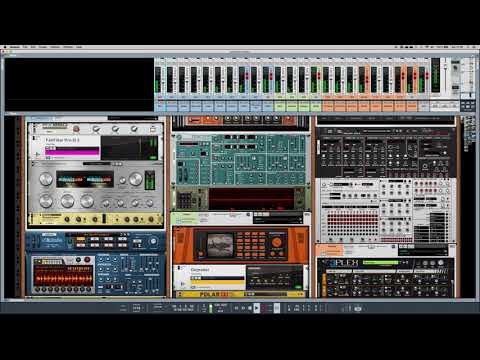Click the play triangle on Familiar World 2 device
The image size is (480, 360).
coord(37,154)
